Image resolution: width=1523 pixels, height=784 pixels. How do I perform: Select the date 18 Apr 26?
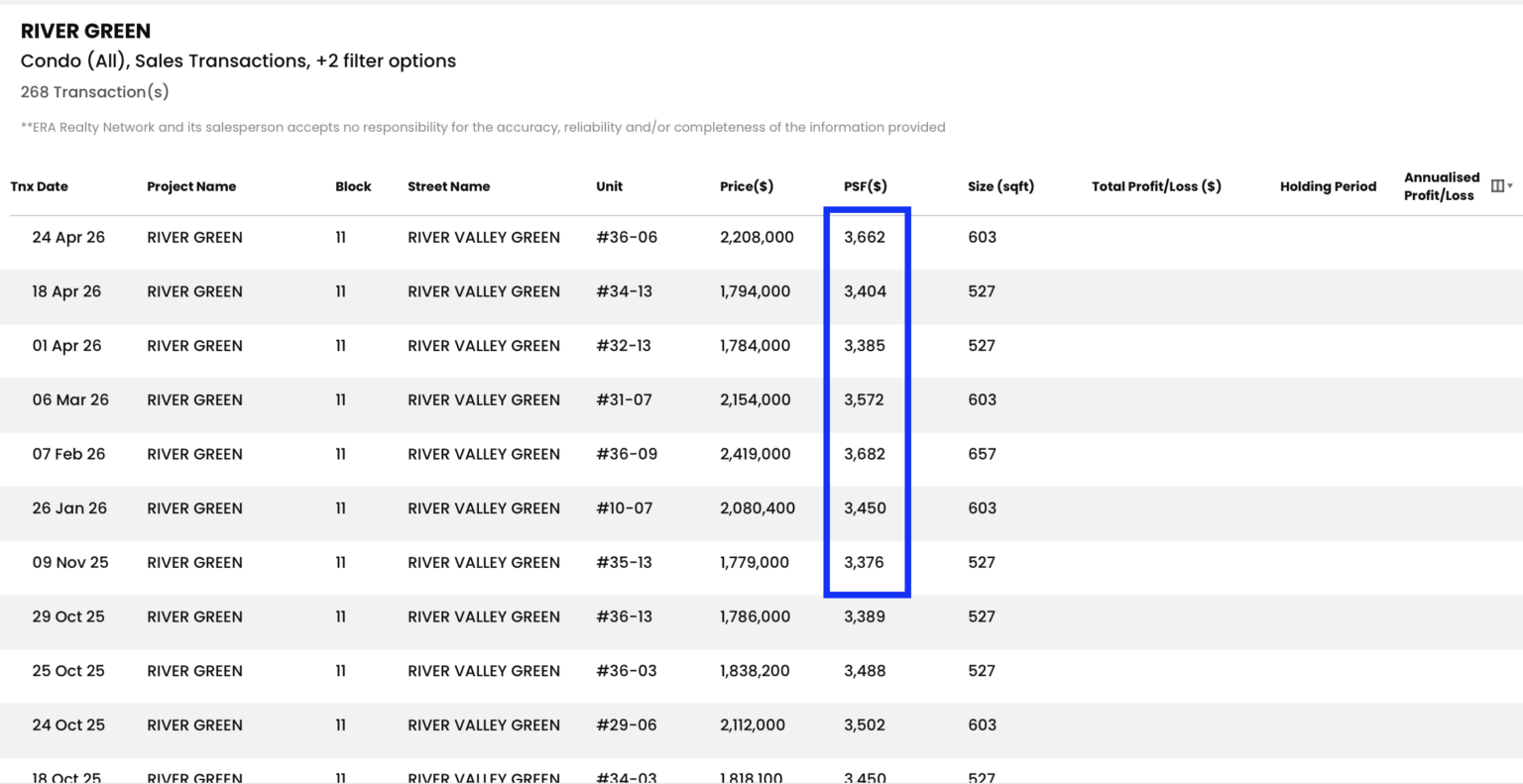(x=66, y=291)
